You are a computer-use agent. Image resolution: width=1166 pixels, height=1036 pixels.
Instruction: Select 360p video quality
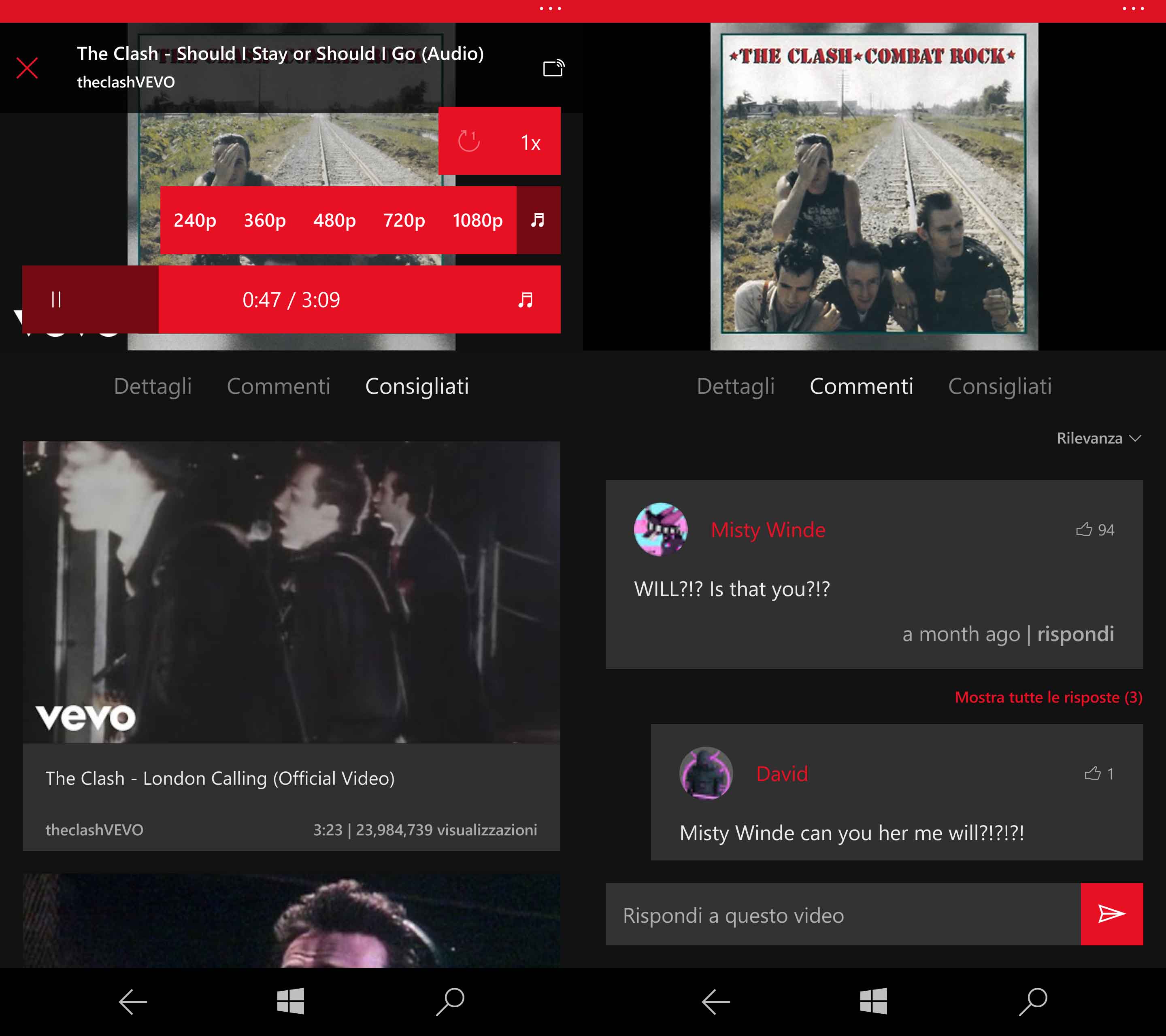click(265, 220)
